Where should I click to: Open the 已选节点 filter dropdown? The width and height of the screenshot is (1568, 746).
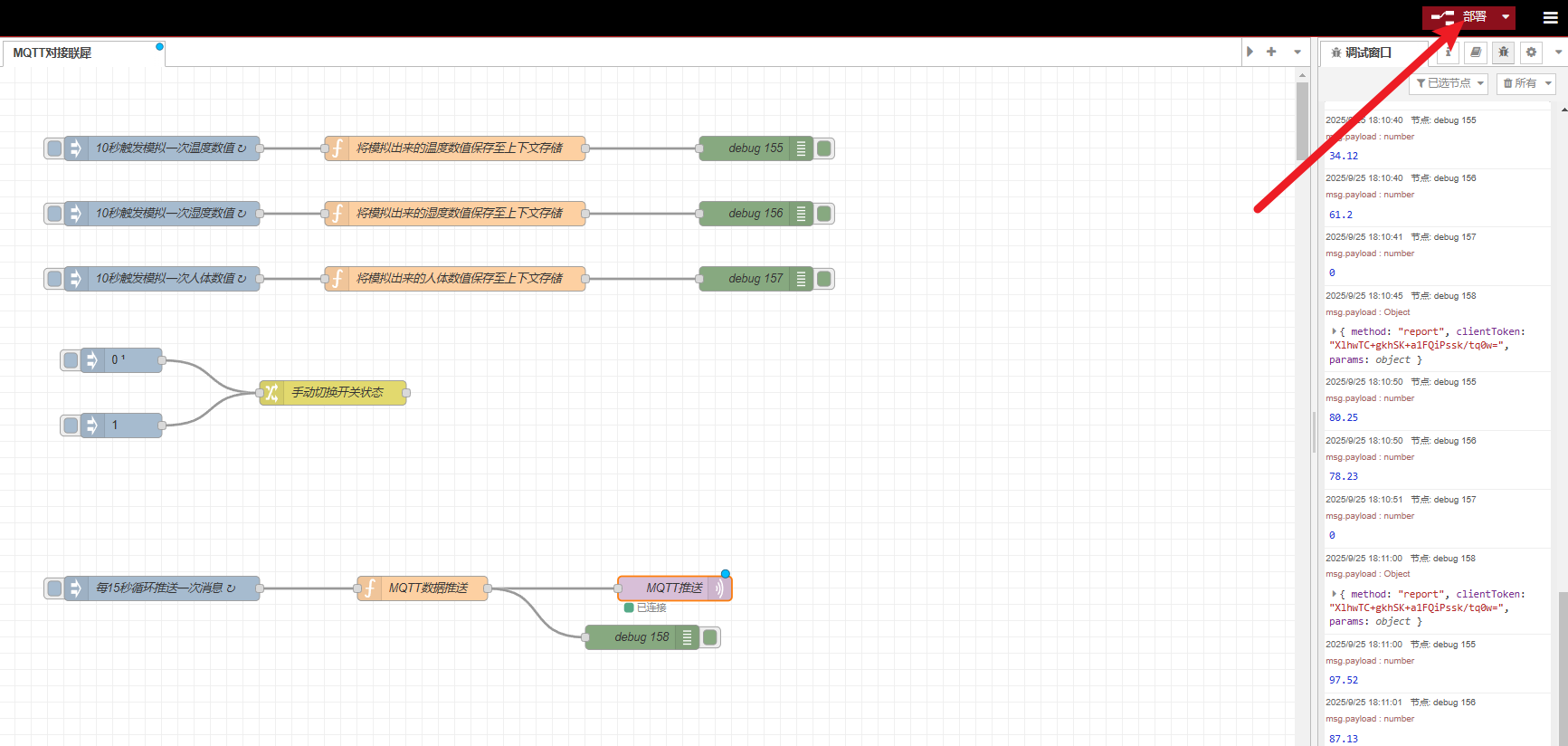pos(1449,83)
